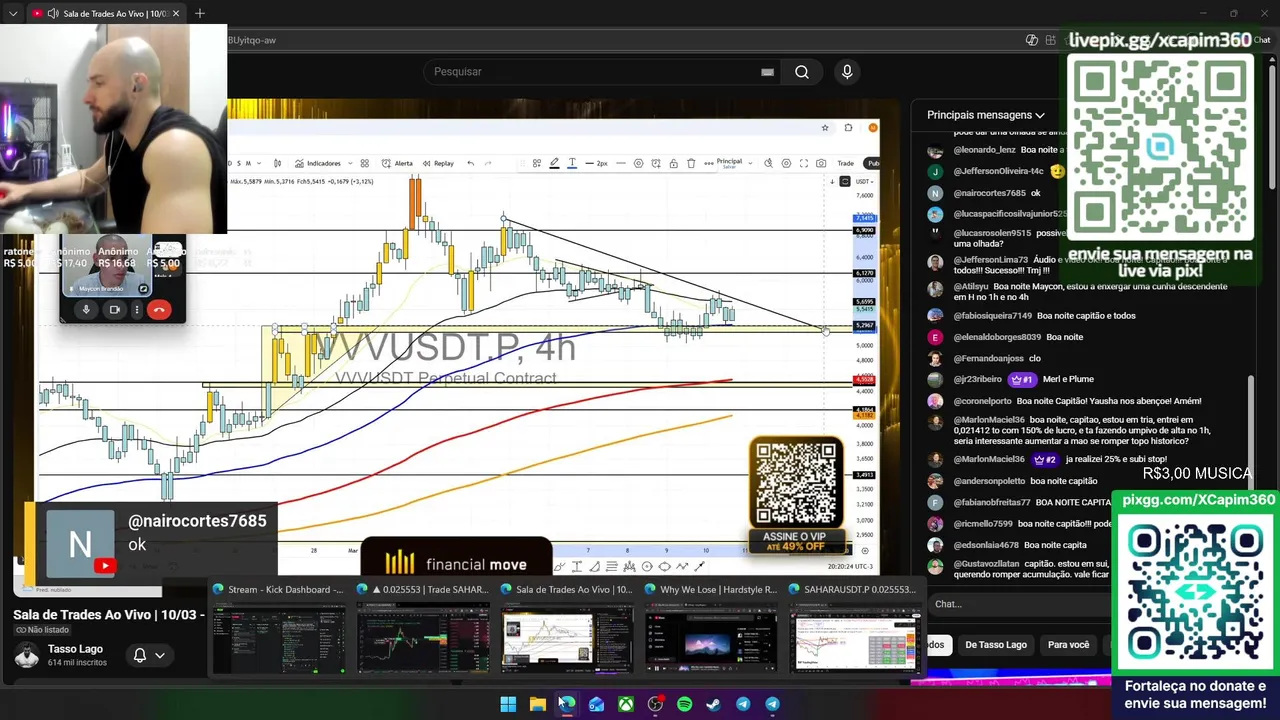Activate YouTube voice search microphone

pos(847,72)
